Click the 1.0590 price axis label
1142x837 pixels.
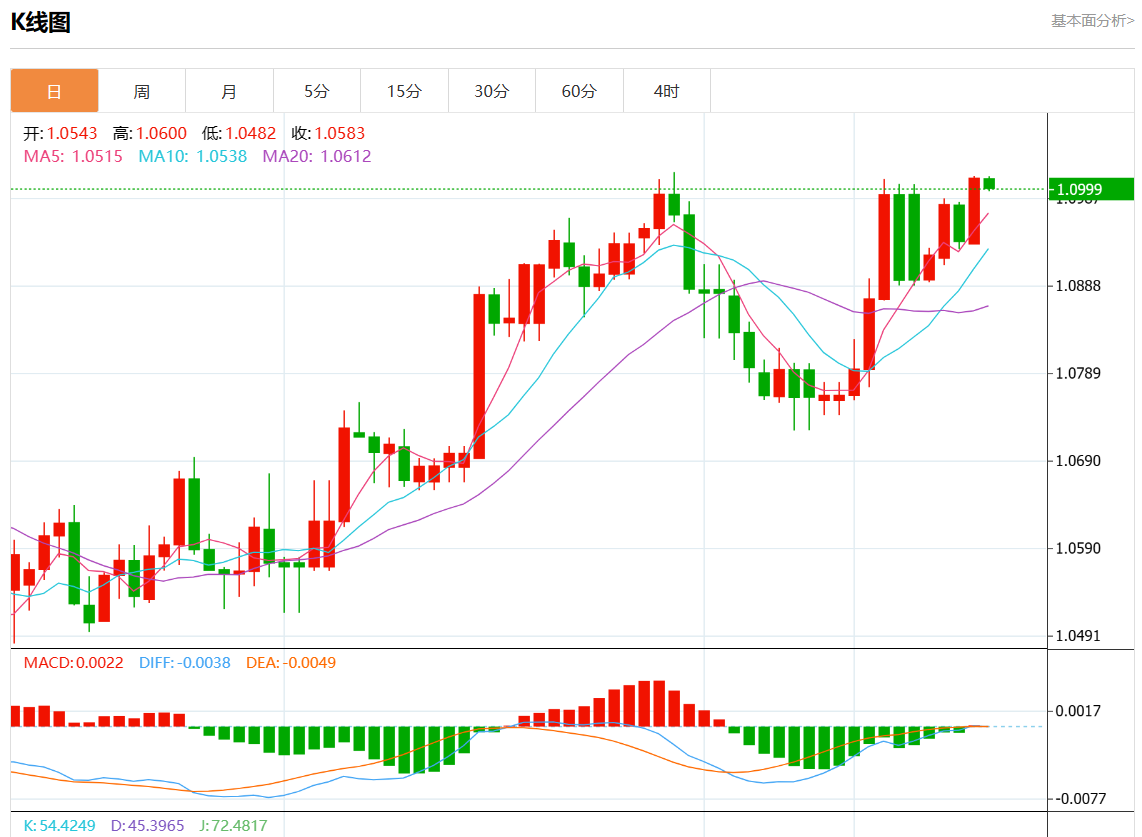pyautogui.click(x=1078, y=548)
